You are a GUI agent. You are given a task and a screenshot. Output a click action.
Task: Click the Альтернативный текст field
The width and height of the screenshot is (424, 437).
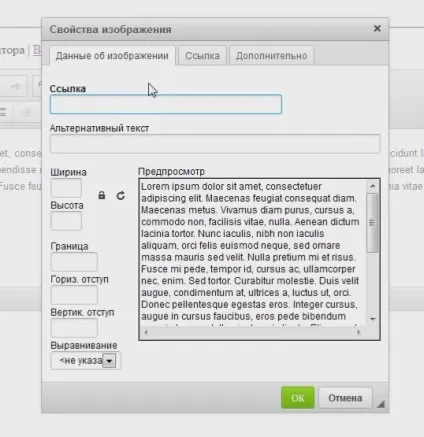point(215,144)
